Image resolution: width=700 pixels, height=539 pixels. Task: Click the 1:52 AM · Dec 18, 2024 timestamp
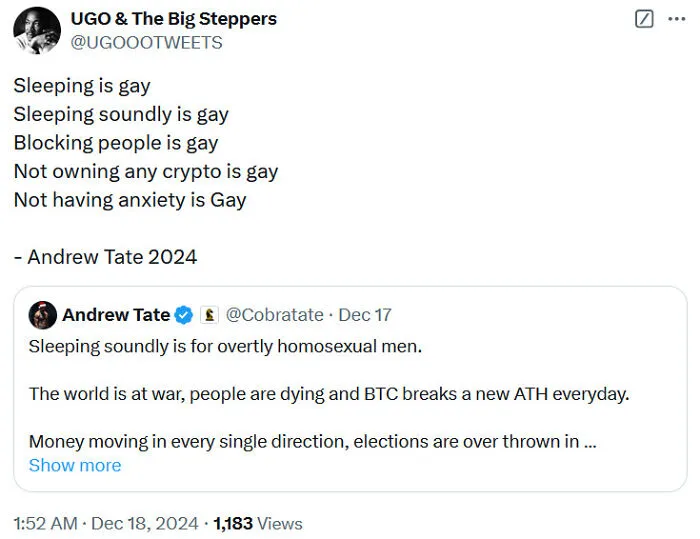click(106, 523)
